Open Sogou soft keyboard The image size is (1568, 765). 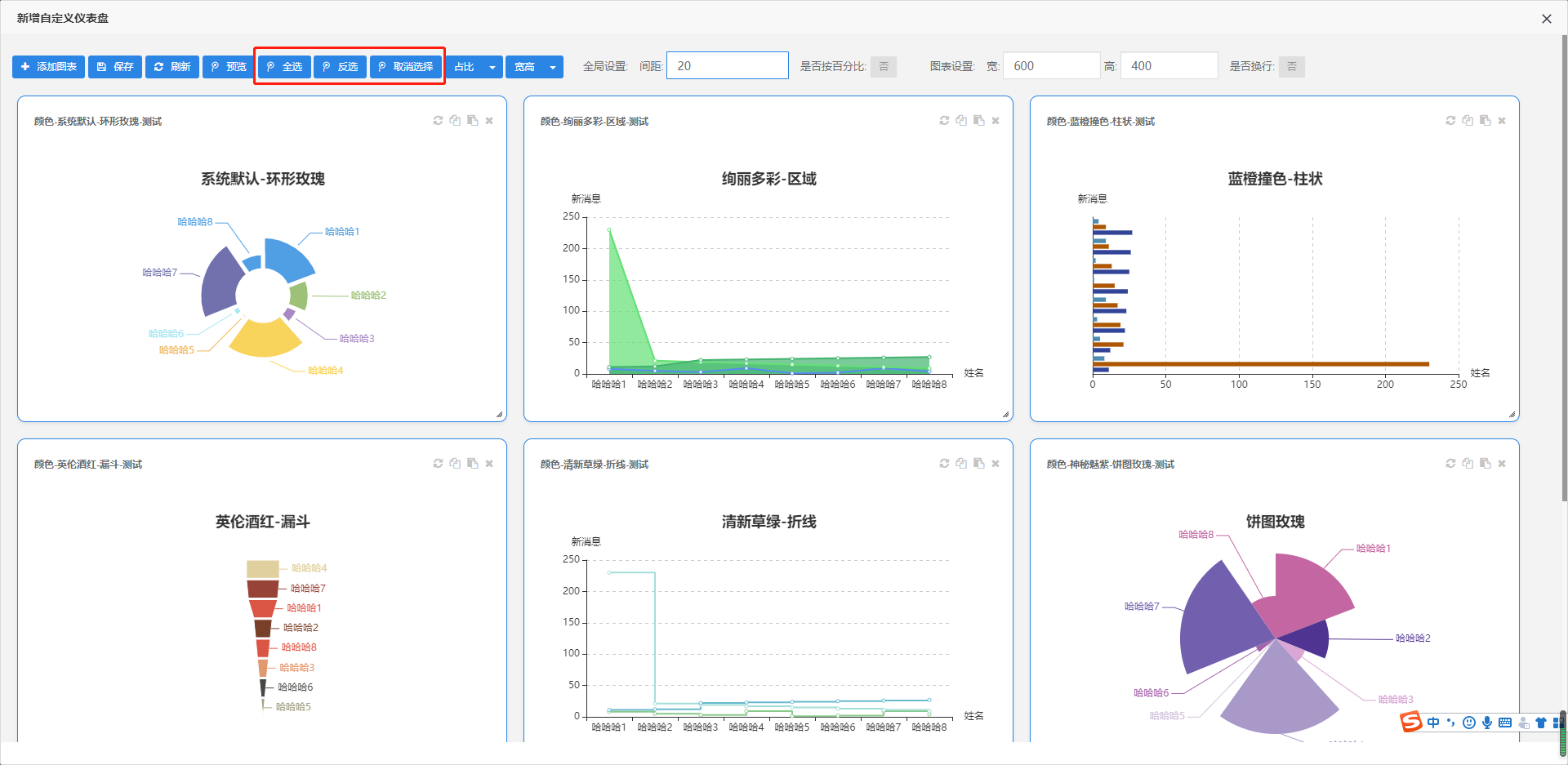click(1505, 723)
